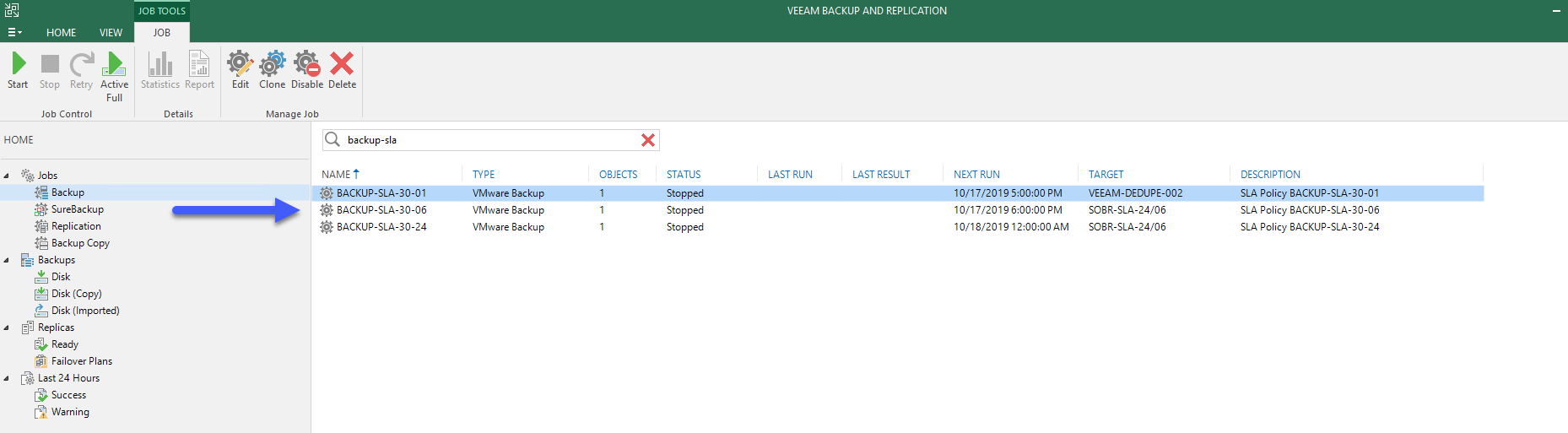Select the JOB ribbon tab
This screenshot has height=433, width=1568.
click(x=162, y=32)
